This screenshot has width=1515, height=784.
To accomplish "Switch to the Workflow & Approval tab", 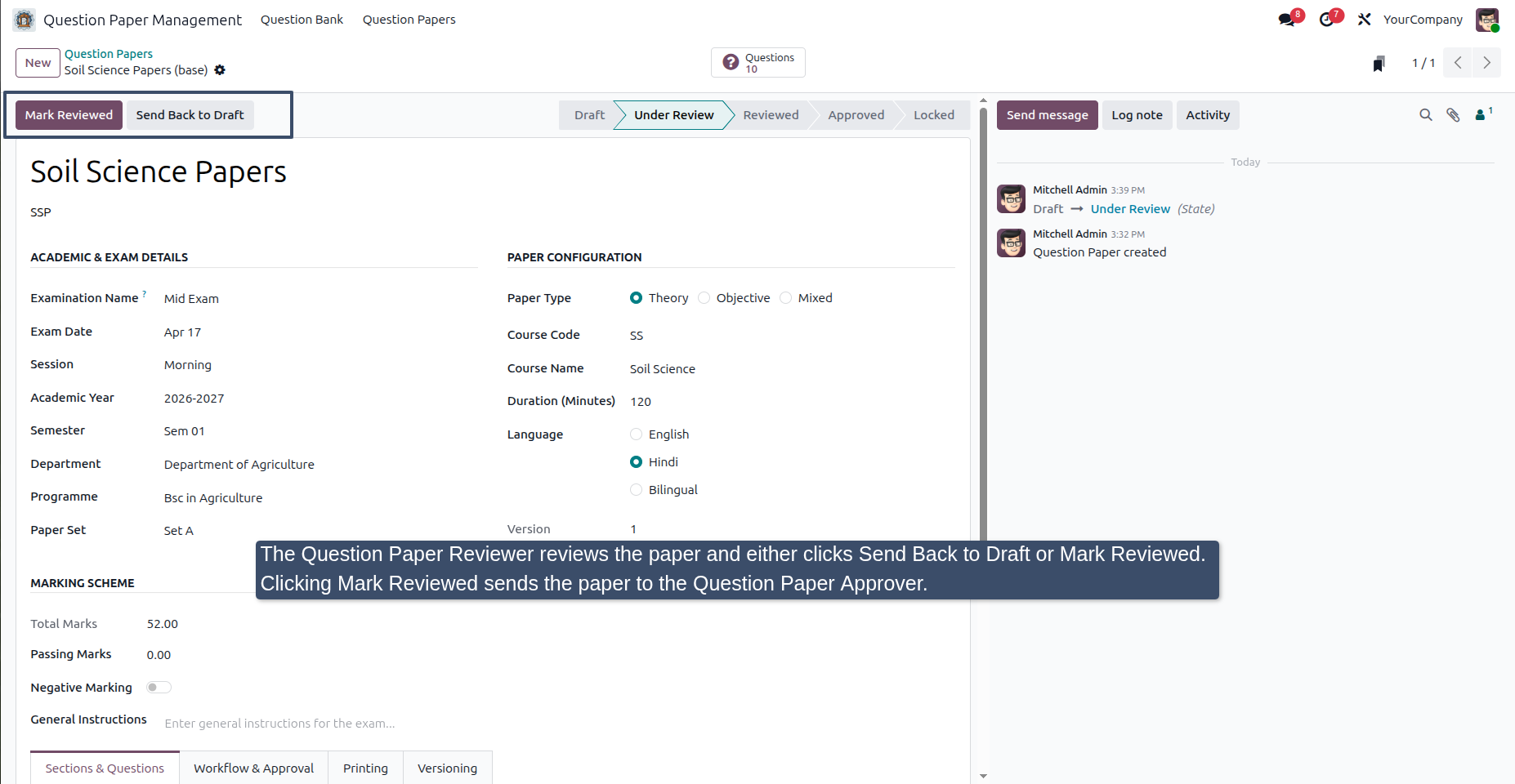I will pyautogui.click(x=253, y=768).
